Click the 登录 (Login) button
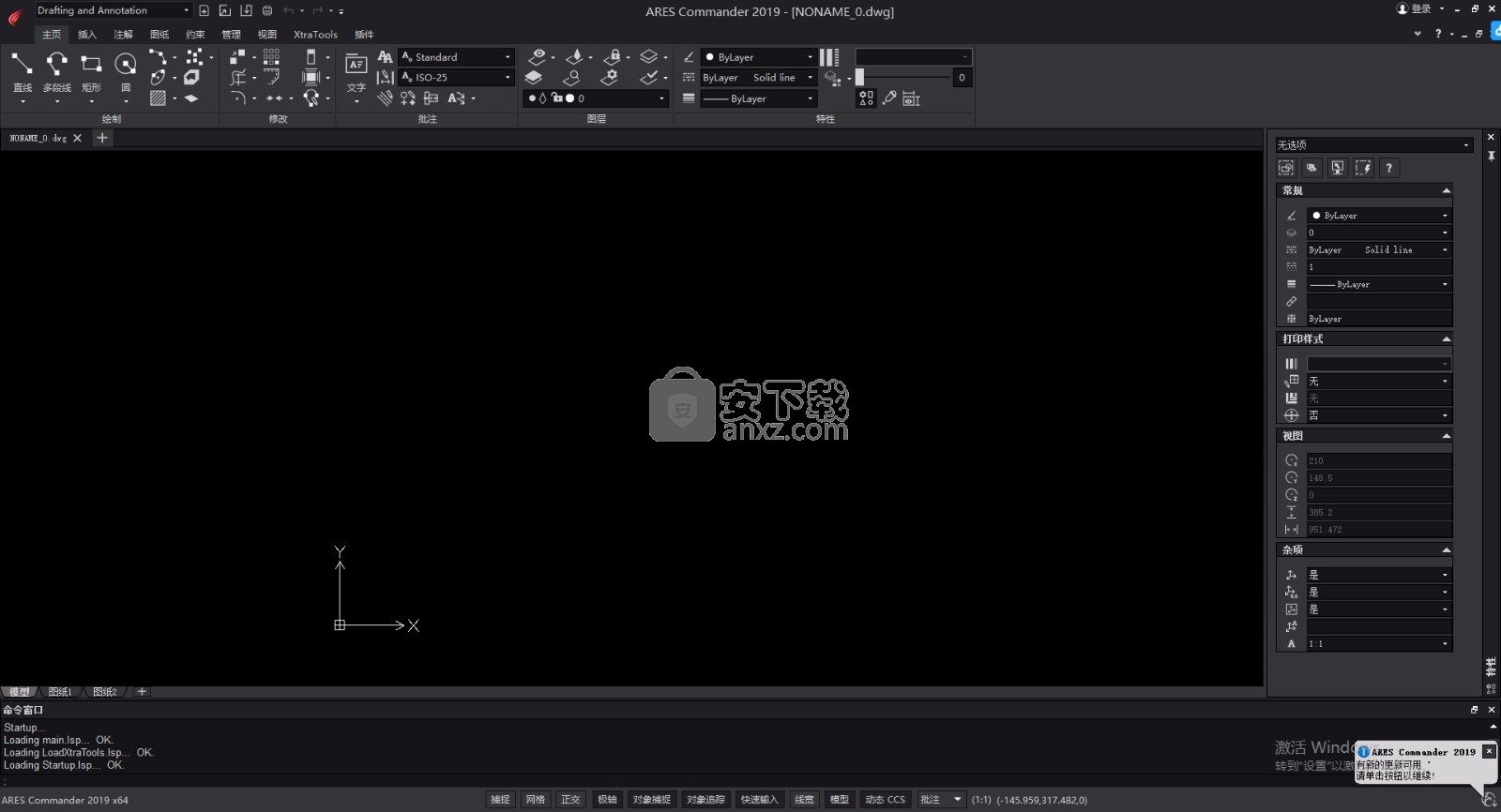1501x812 pixels. pyautogui.click(x=1416, y=9)
